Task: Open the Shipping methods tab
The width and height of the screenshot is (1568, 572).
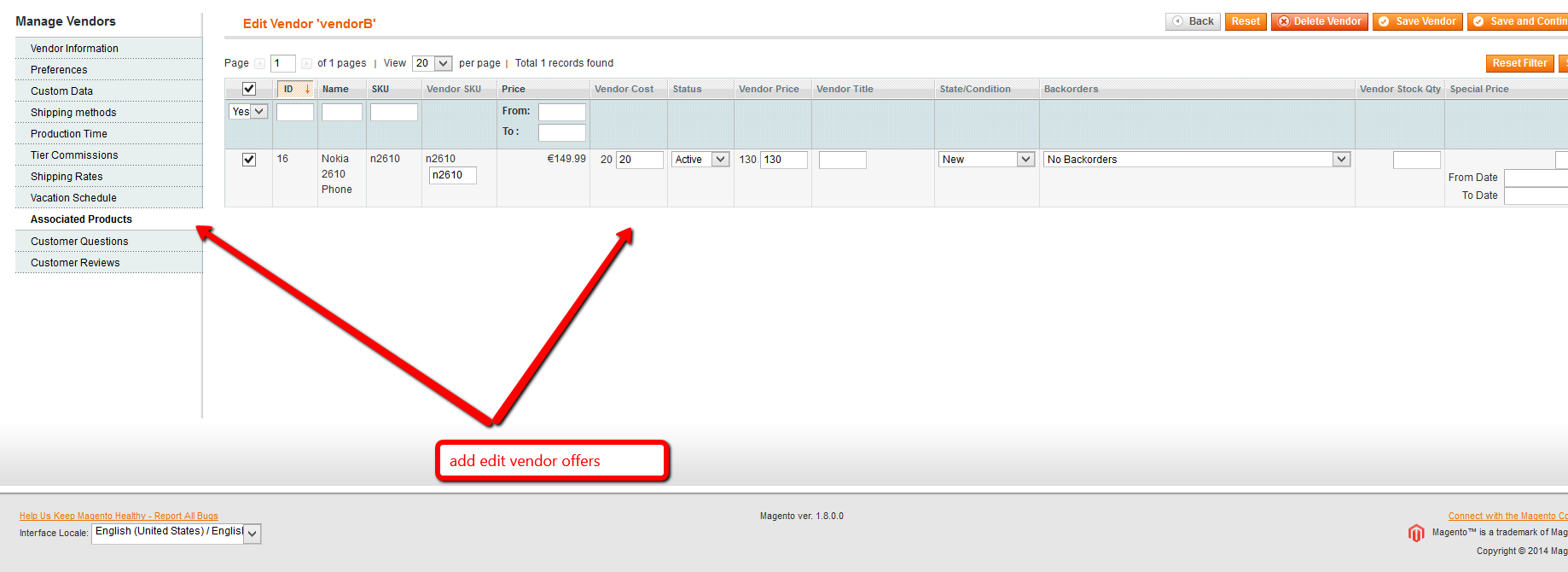Action: click(x=109, y=113)
